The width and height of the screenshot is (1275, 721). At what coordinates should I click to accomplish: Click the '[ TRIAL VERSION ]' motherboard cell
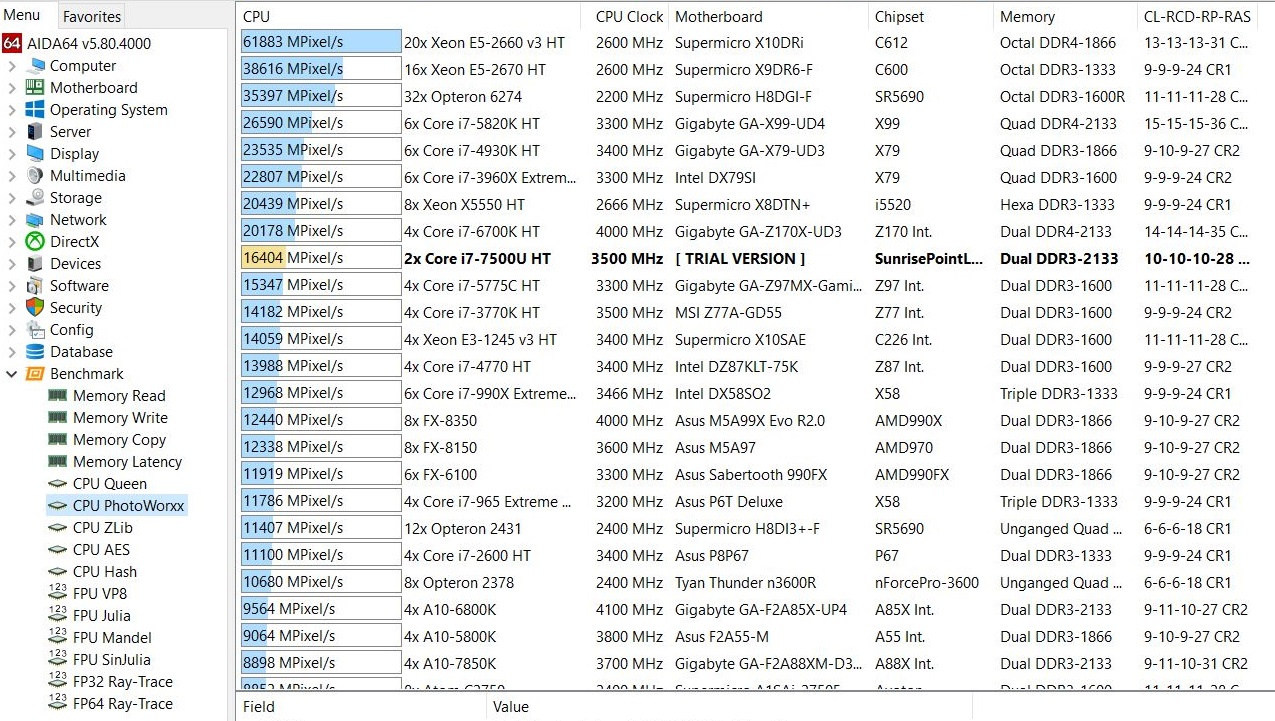click(x=740, y=258)
